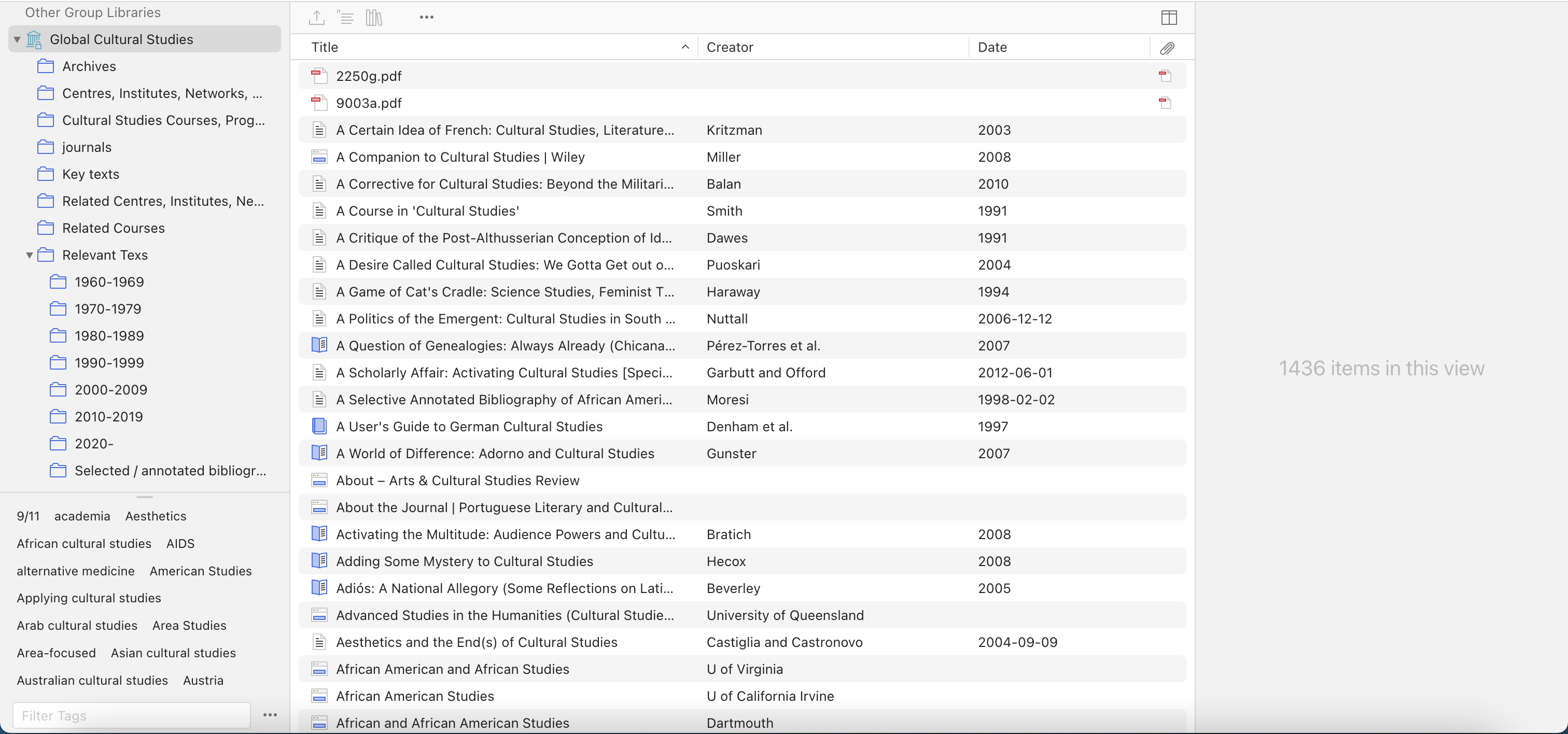Select the Haraway 1994 Cat's Cradle item
The height and width of the screenshot is (734, 1568).
point(505,292)
